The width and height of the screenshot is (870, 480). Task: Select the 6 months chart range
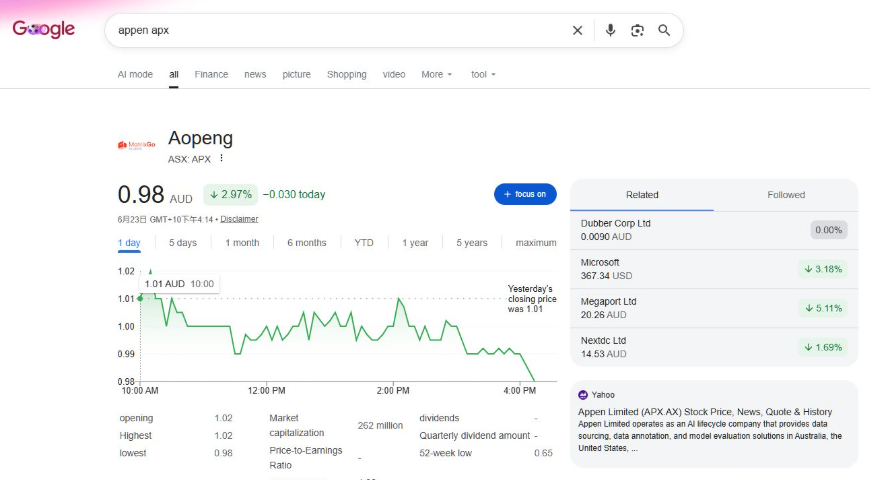click(307, 243)
